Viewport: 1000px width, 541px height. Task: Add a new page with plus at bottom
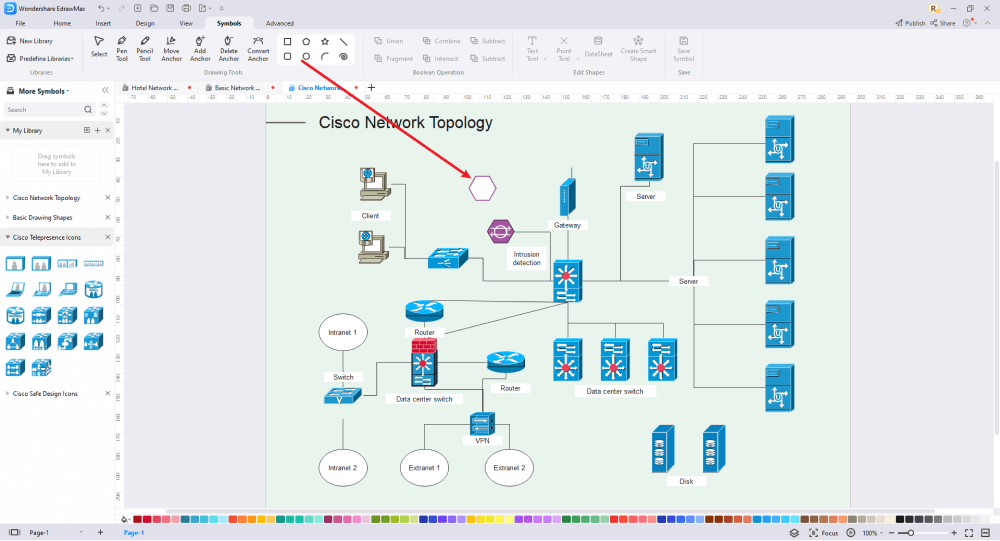(100, 532)
